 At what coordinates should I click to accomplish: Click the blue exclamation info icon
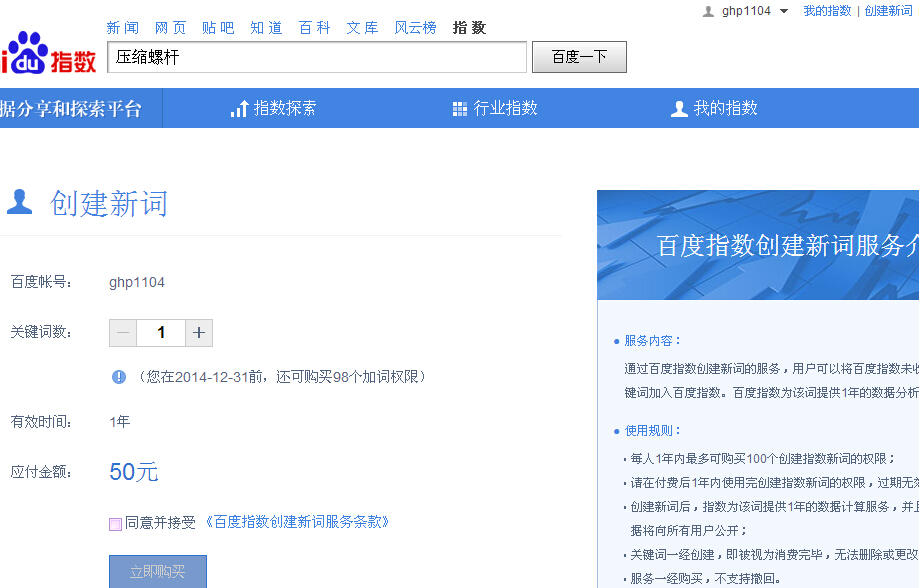tap(118, 377)
